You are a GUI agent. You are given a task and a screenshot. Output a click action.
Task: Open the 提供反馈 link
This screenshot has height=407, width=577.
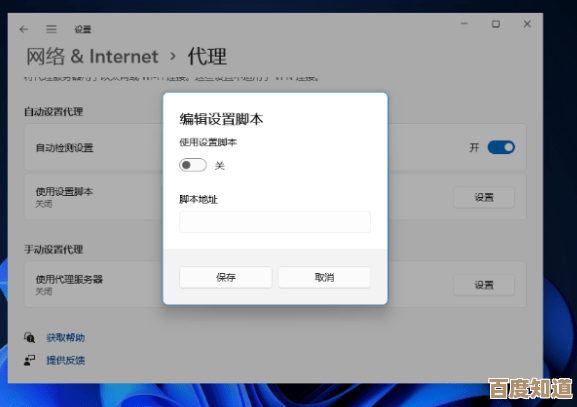click(x=66, y=360)
